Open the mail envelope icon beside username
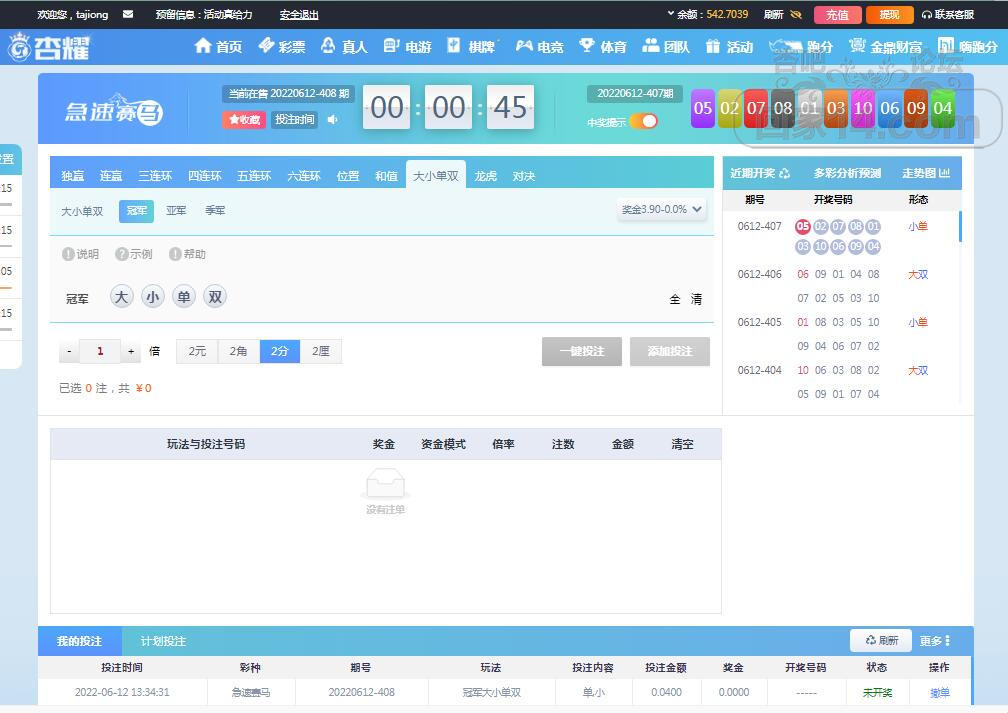 (128, 15)
